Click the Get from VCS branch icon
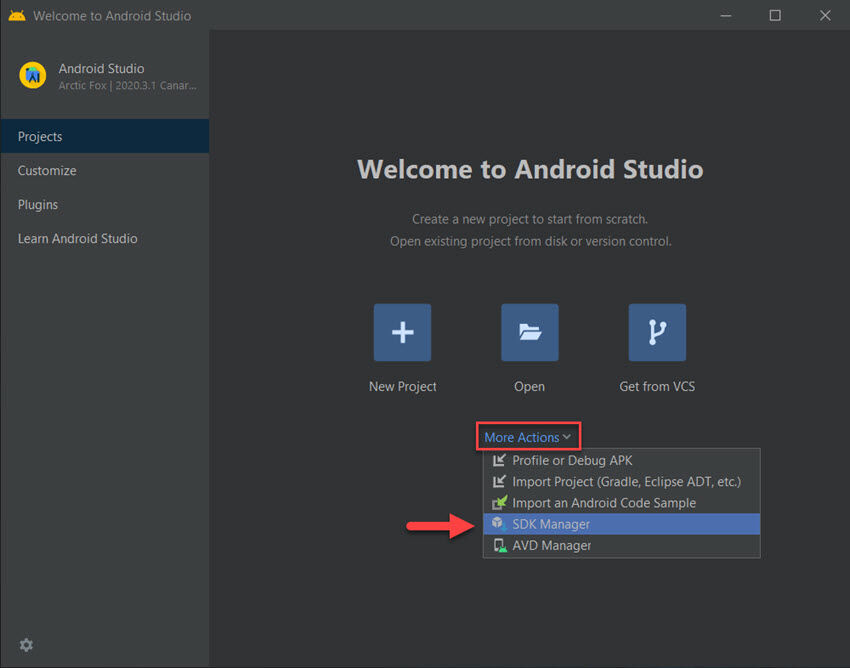 point(657,332)
